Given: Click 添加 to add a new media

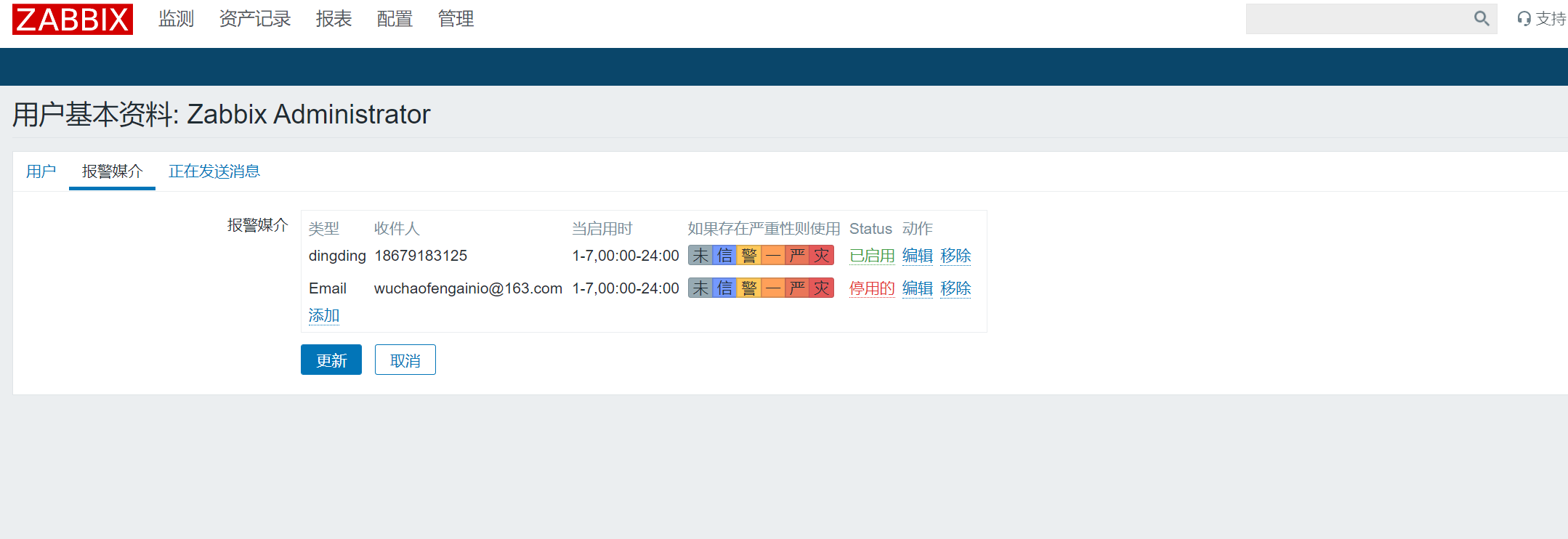Looking at the screenshot, I should [324, 315].
